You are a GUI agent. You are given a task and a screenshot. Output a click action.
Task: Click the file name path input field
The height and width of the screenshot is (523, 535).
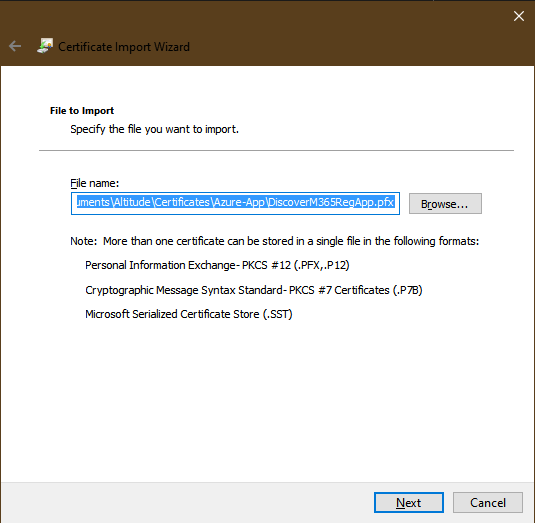[x=235, y=203]
